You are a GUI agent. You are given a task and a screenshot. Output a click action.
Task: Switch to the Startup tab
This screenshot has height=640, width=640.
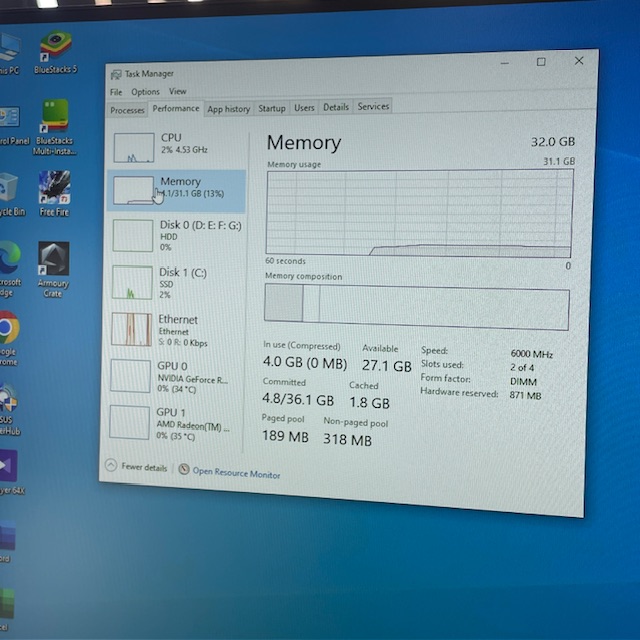271,108
